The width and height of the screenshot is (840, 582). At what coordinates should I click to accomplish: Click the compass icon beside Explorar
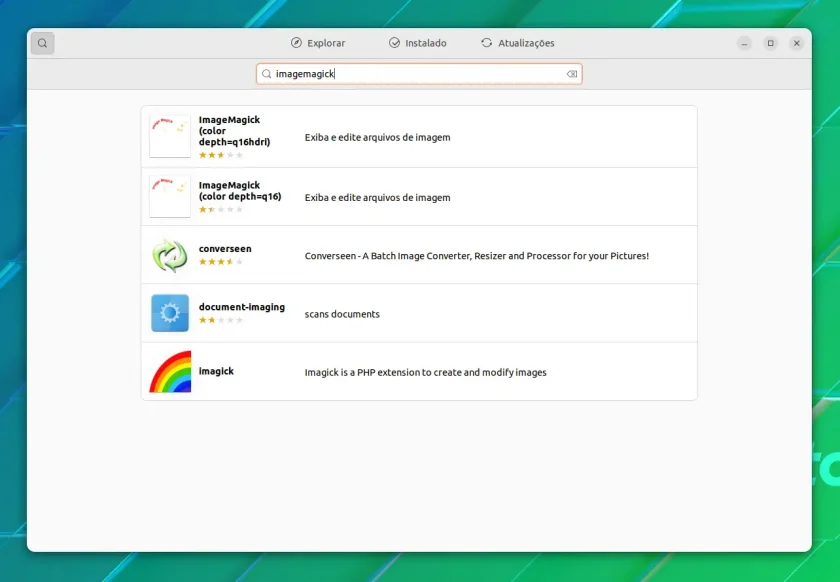coord(296,43)
